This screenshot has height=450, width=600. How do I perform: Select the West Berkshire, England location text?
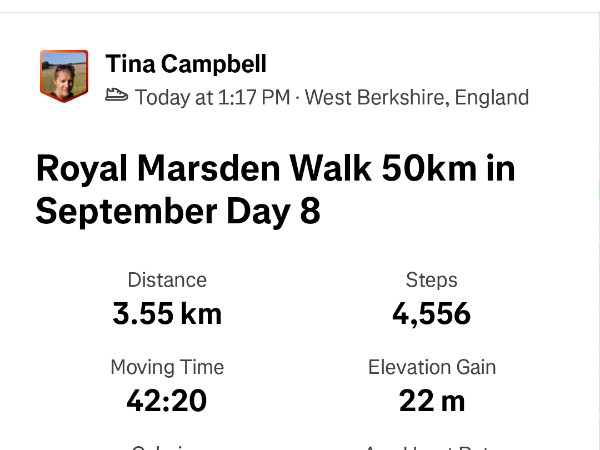pyautogui.click(x=417, y=97)
